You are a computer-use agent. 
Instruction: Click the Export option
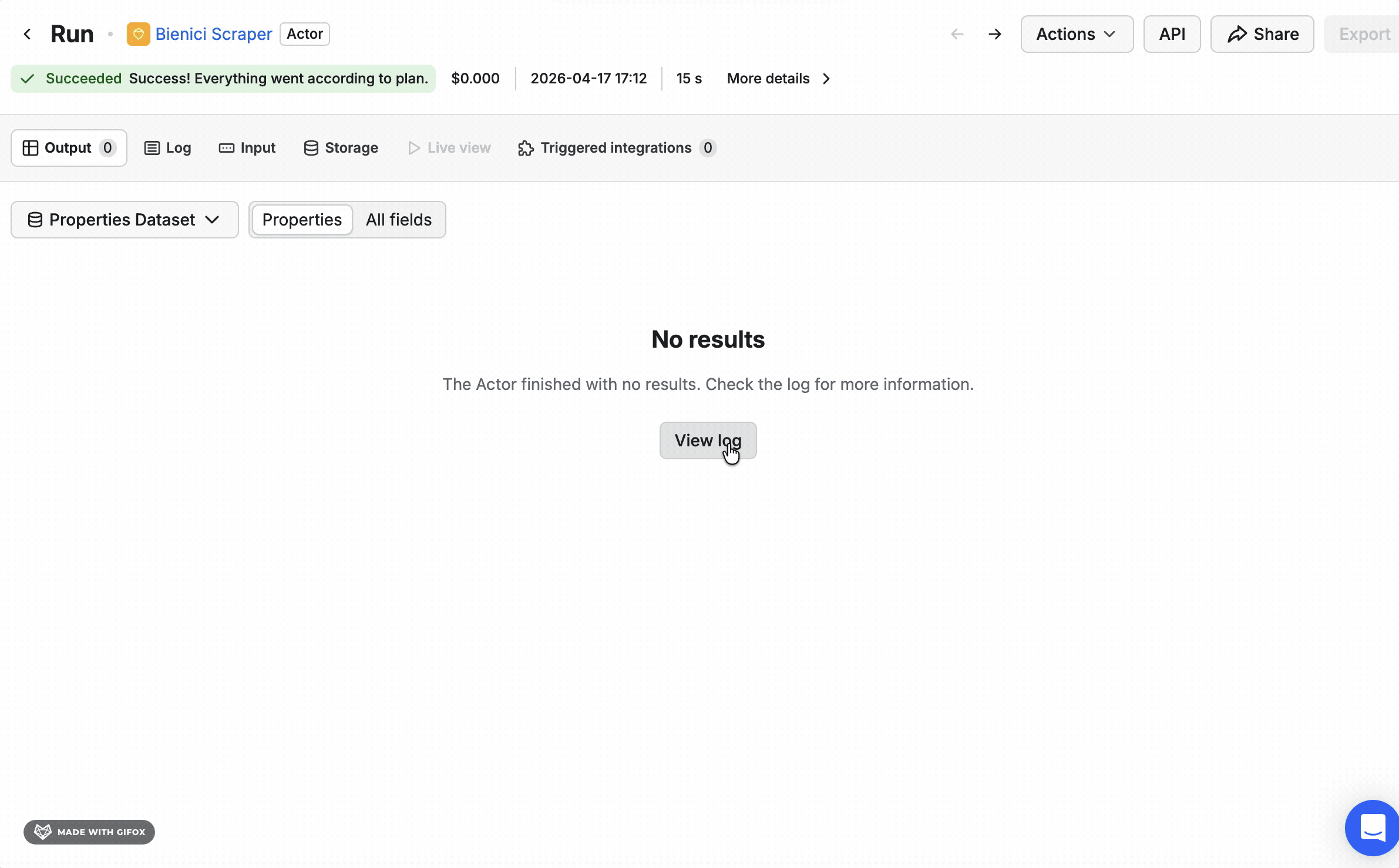(1363, 33)
